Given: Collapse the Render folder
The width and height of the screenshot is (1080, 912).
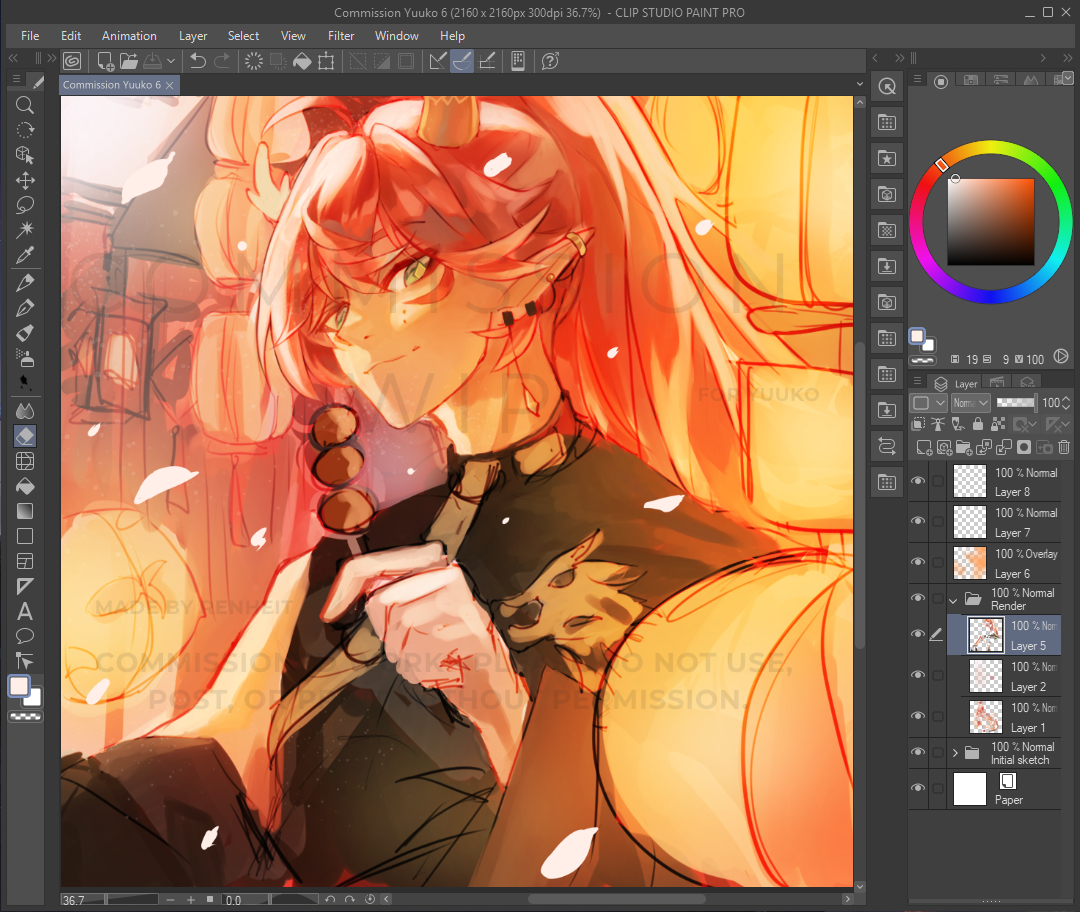Looking at the screenshot, I should tap(954, 600).
